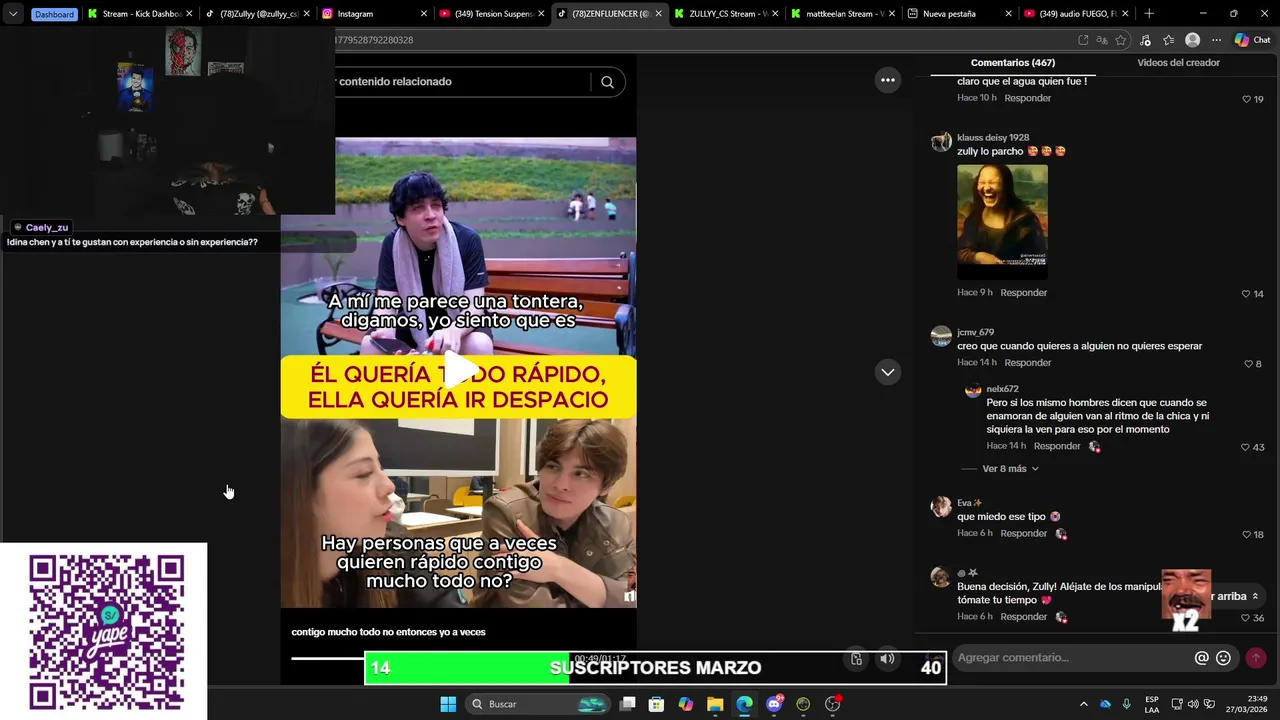
Task: Open the microphone tray icon
Action: [1126, 704]
